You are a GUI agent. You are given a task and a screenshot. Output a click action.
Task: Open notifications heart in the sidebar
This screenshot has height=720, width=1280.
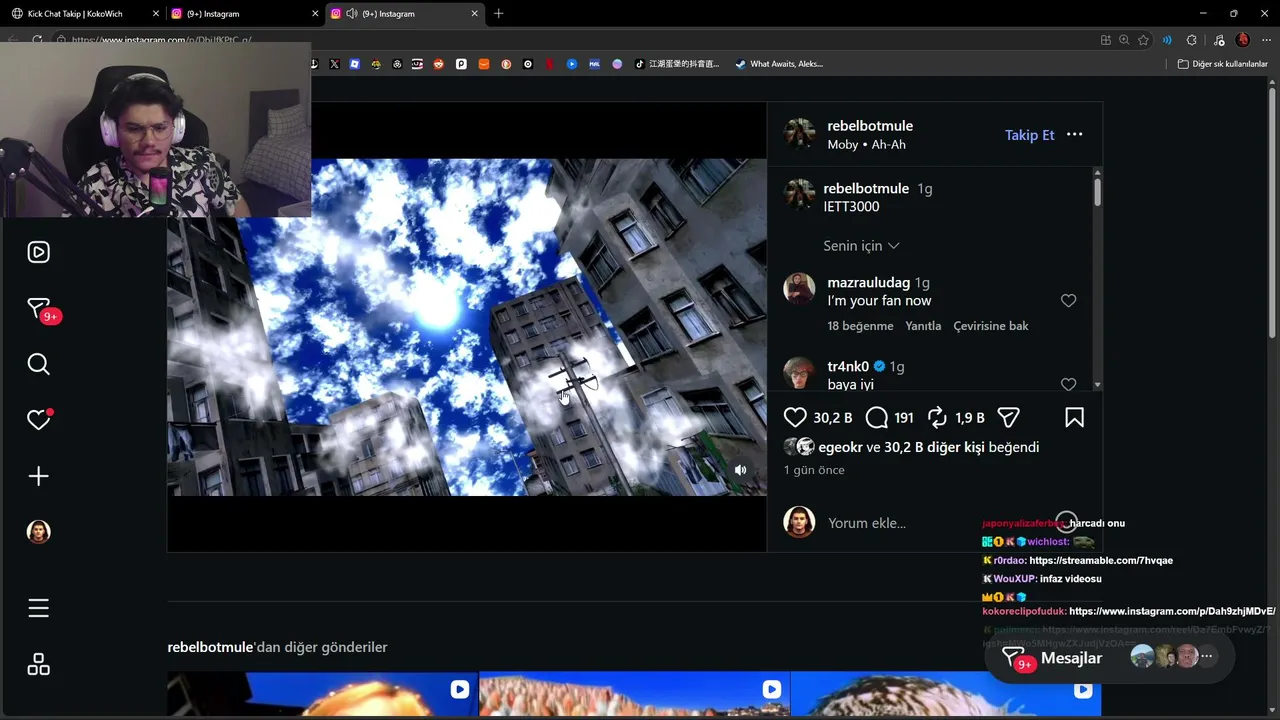click(x=38, y=420)
